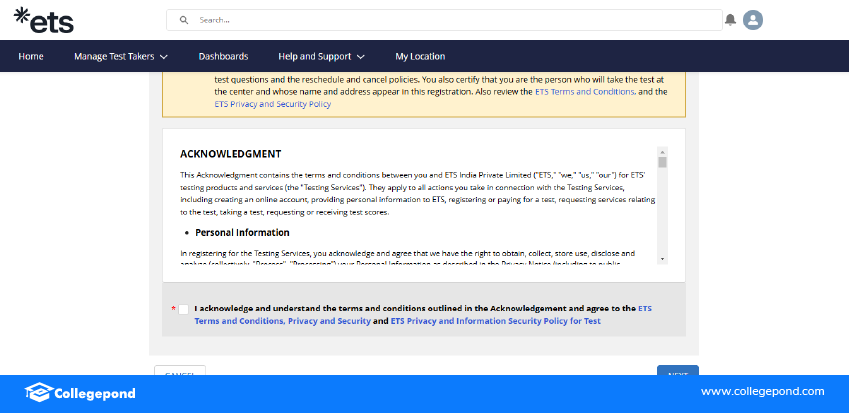Click the Collegepond graduation cap logo
This screenshot has width=849, height=413.
[x=38, y=393]
